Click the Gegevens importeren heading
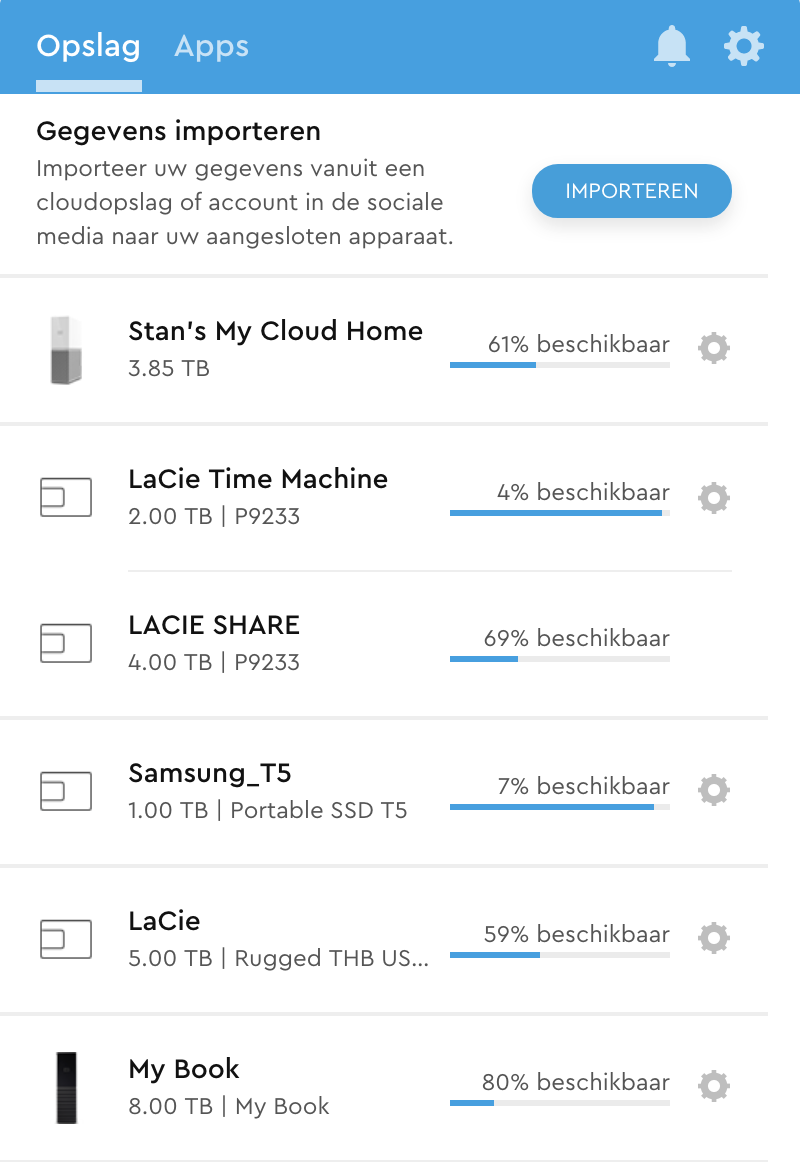The image size is (800, 1162). [178, 131]
